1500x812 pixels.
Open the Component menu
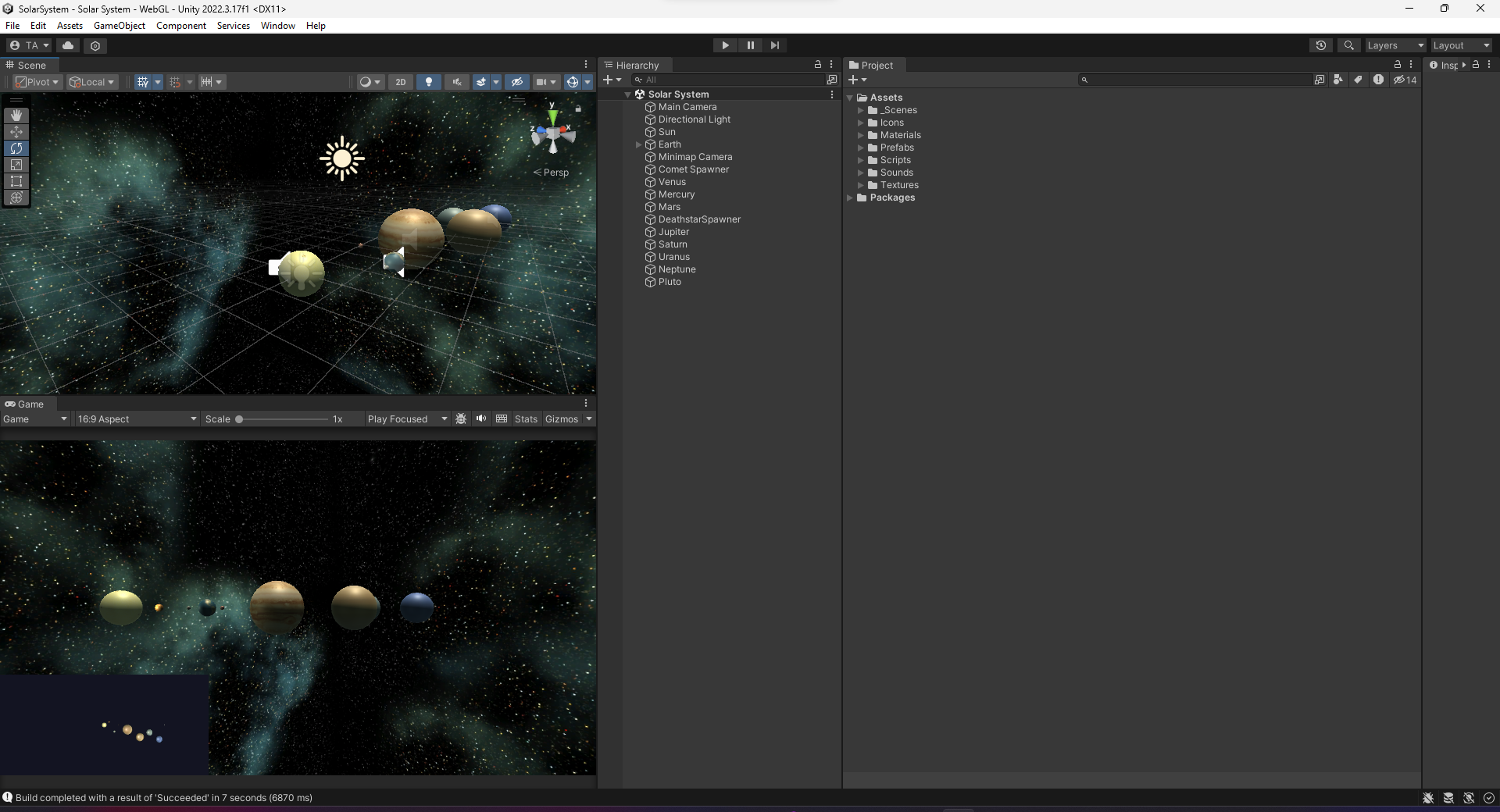point(181,26)
